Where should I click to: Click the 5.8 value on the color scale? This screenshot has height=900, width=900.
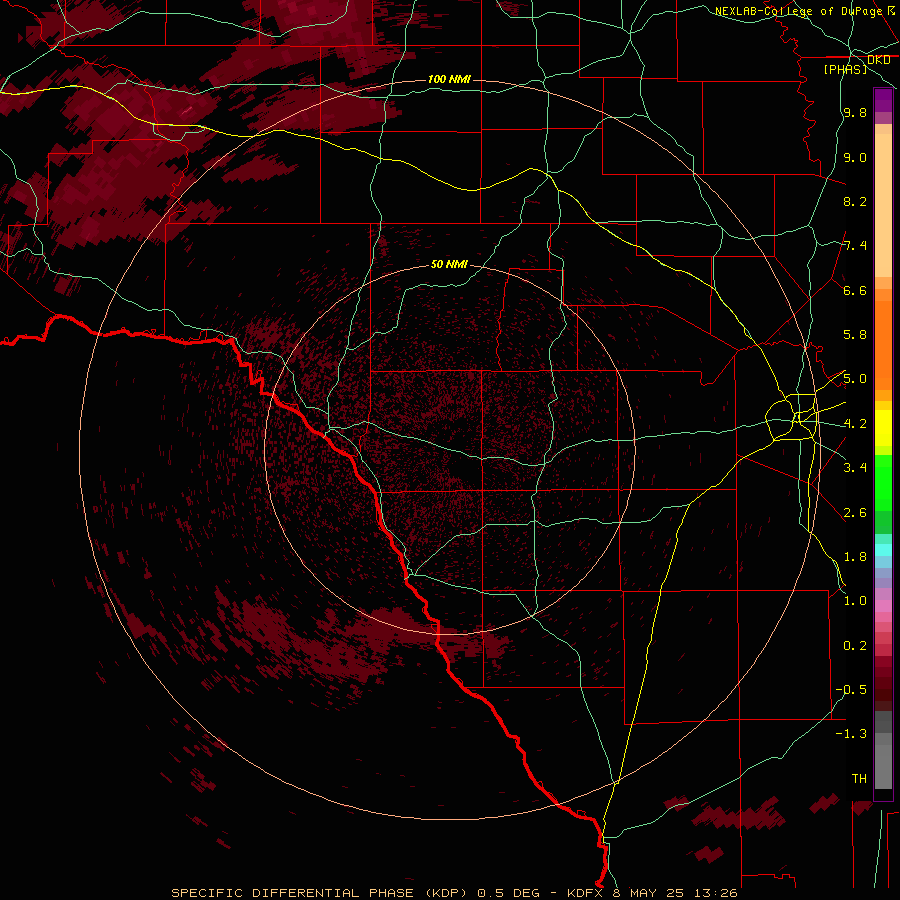[855, 335]
